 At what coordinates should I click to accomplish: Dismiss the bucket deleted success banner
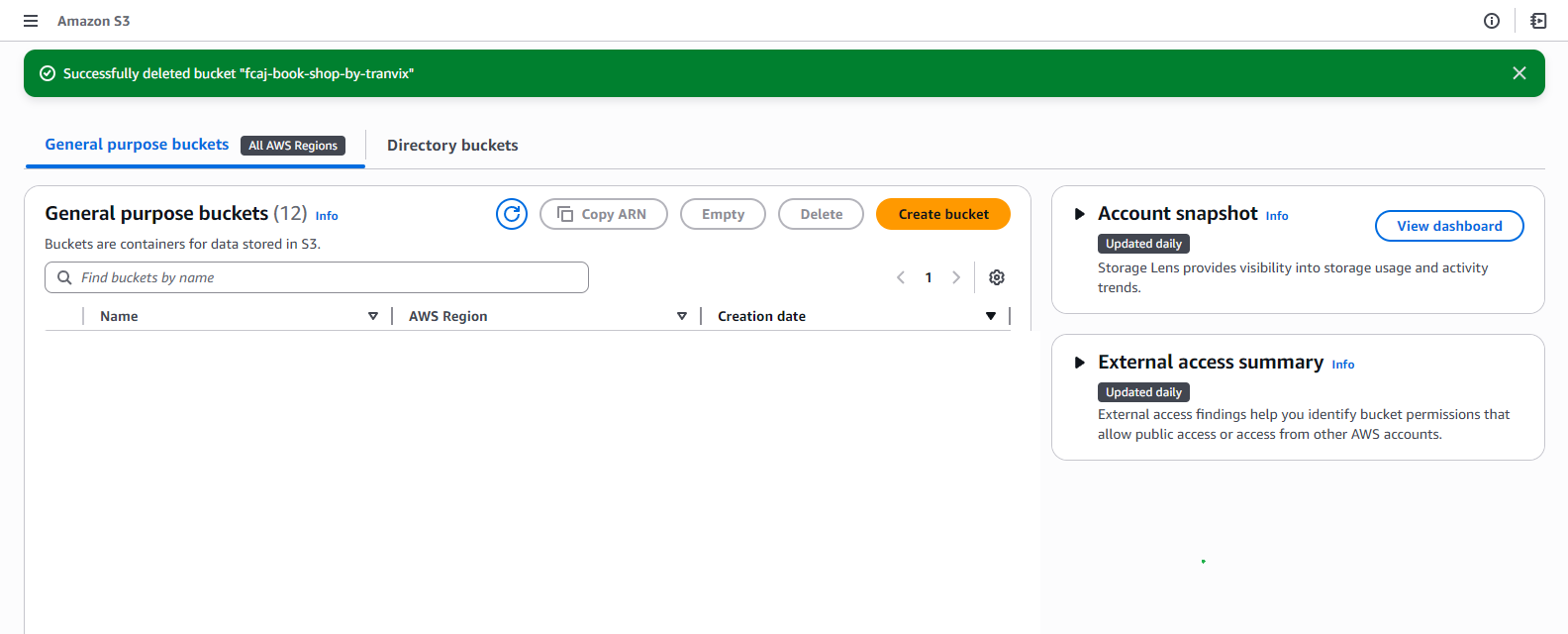click(1519, 73)
